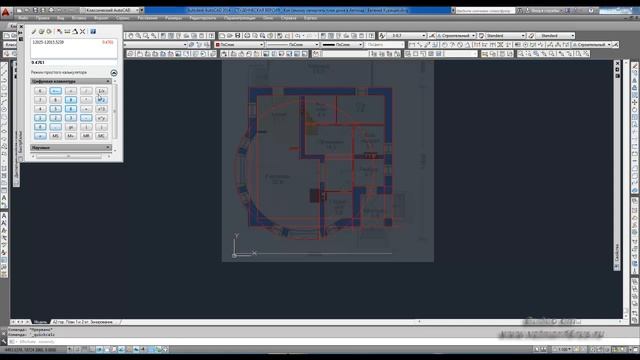Toggle Object snap in status bar
This screenshot has height=360, width=640.
pos(107,349)
